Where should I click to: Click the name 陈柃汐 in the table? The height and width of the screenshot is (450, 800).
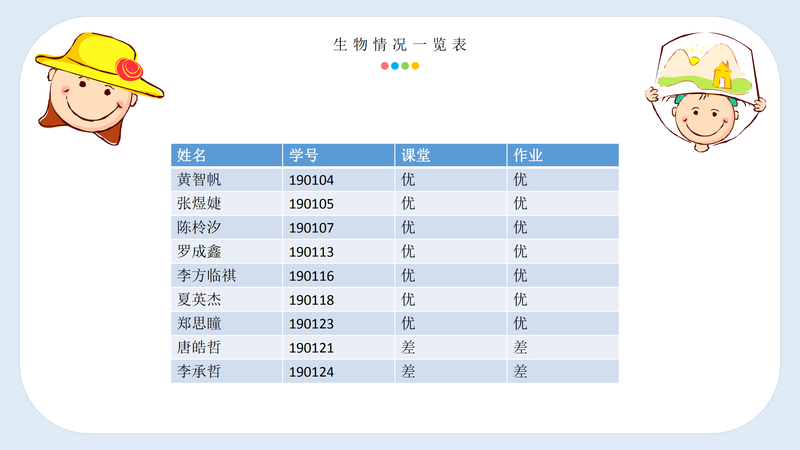click(199, 228)
